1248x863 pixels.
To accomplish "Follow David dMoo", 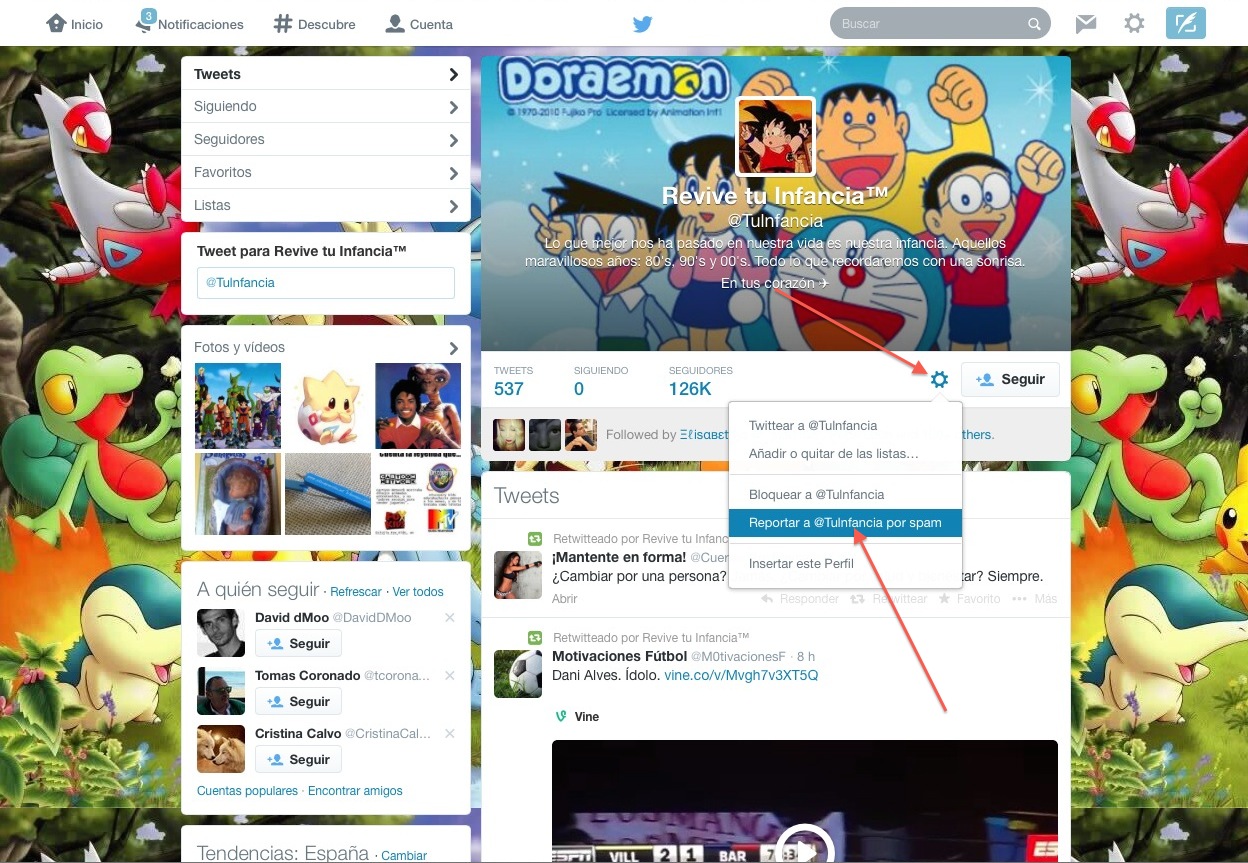I will [x=298, y=644].
